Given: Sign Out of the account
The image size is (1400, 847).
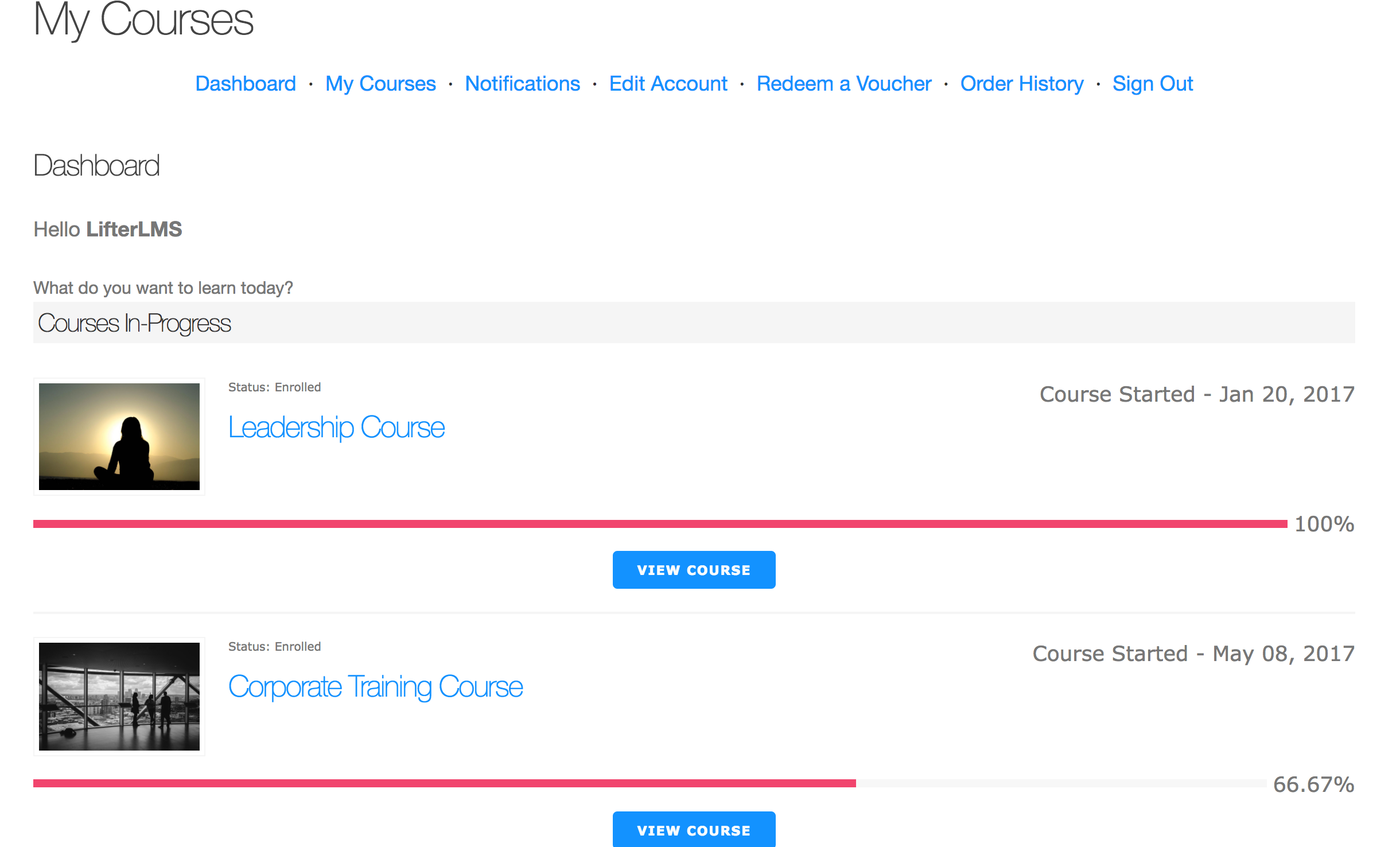Looking at the screenshot, I should [1152, 84].
